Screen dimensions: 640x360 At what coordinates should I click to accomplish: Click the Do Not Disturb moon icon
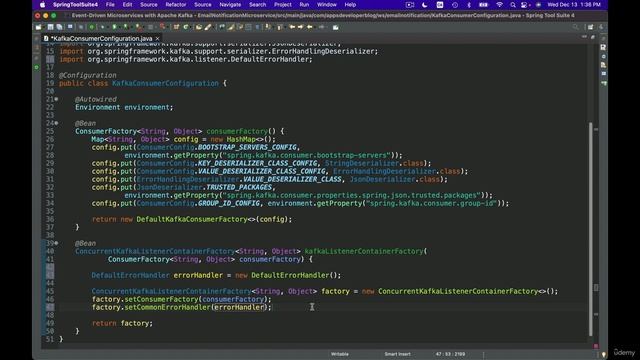pyautogui.click(x=424, y=4)
